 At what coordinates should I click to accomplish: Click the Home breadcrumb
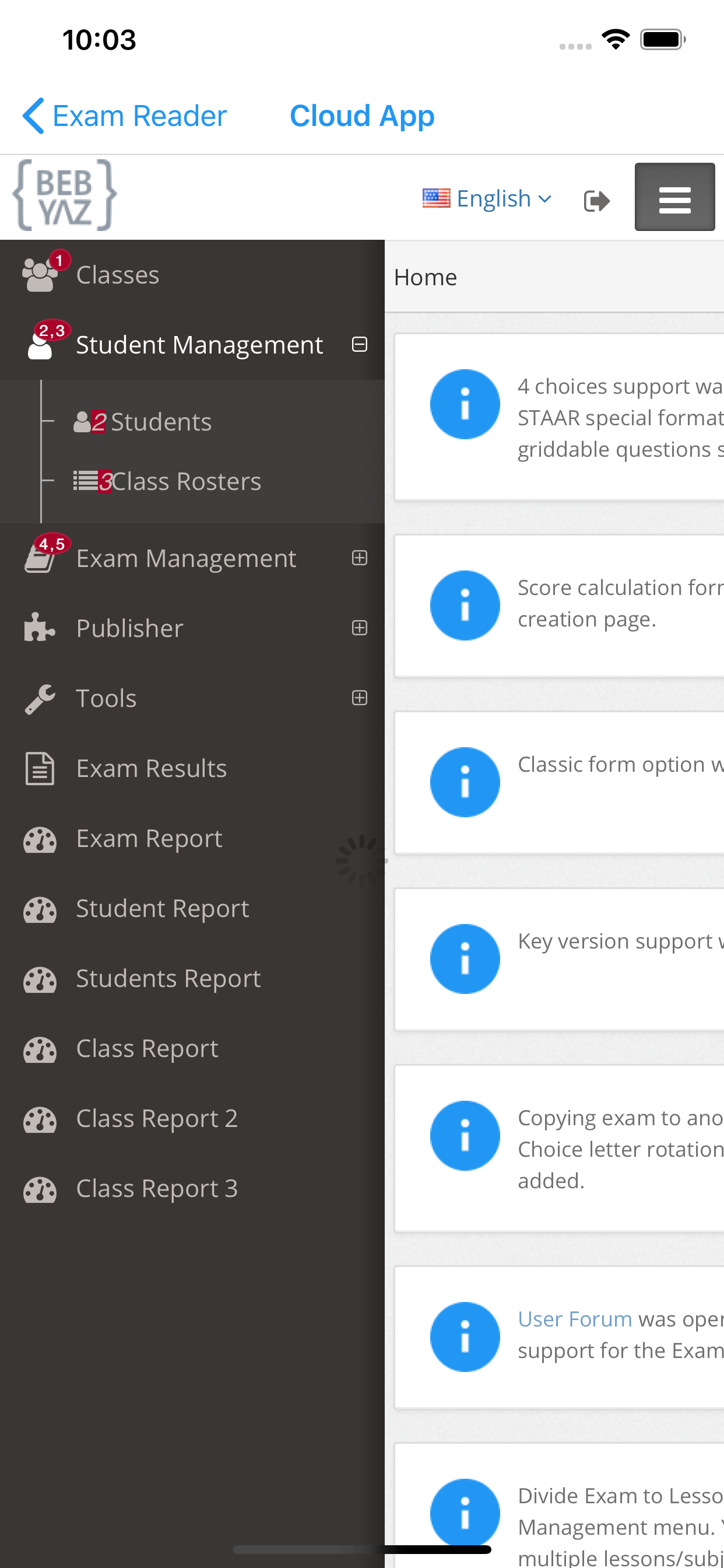point(426,277)
